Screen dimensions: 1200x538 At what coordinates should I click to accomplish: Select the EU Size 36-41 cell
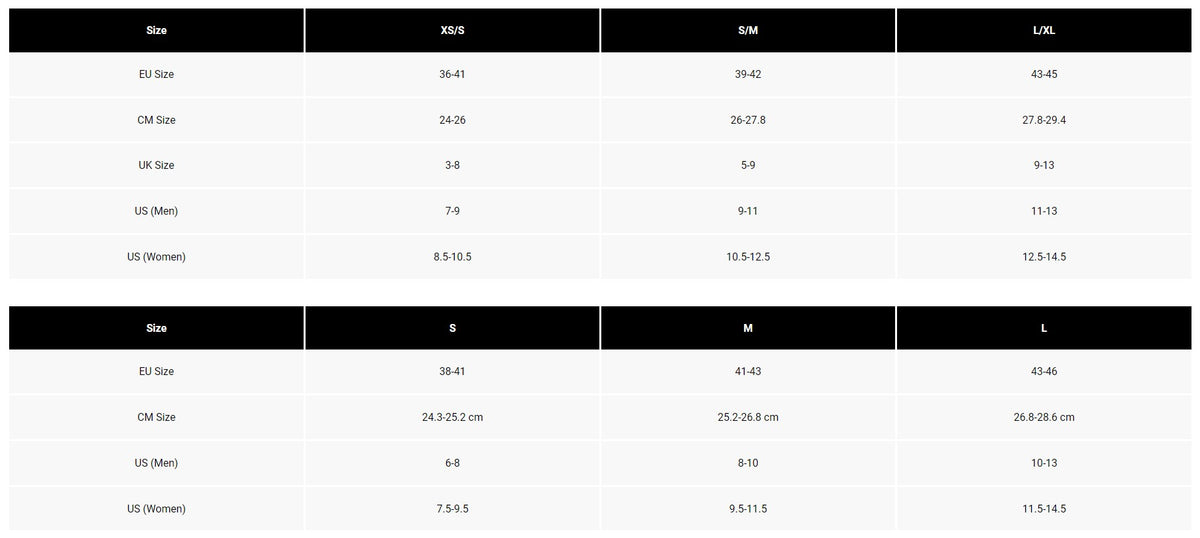click(x=452, y=75)
